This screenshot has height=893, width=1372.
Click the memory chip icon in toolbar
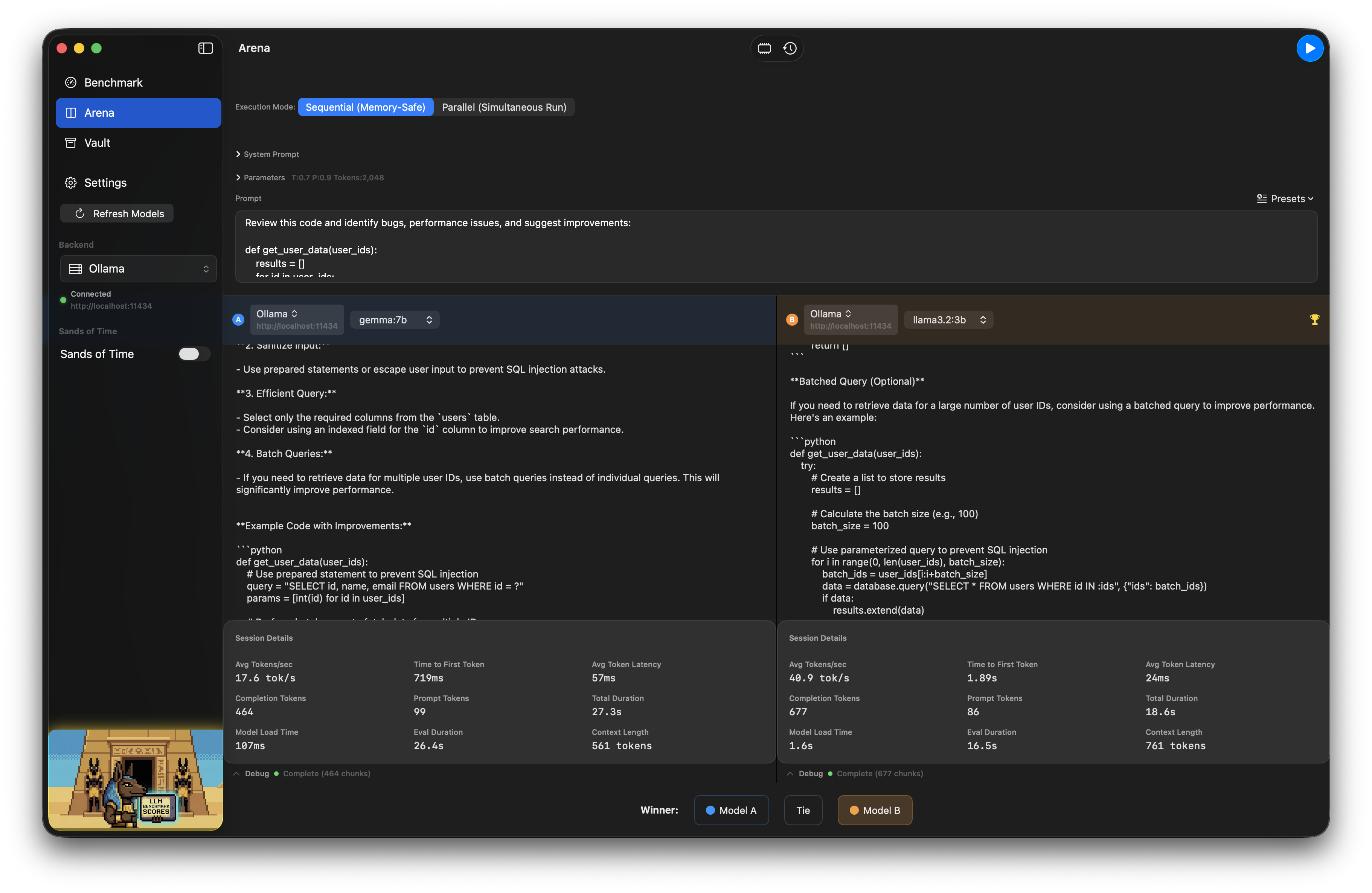764,49
